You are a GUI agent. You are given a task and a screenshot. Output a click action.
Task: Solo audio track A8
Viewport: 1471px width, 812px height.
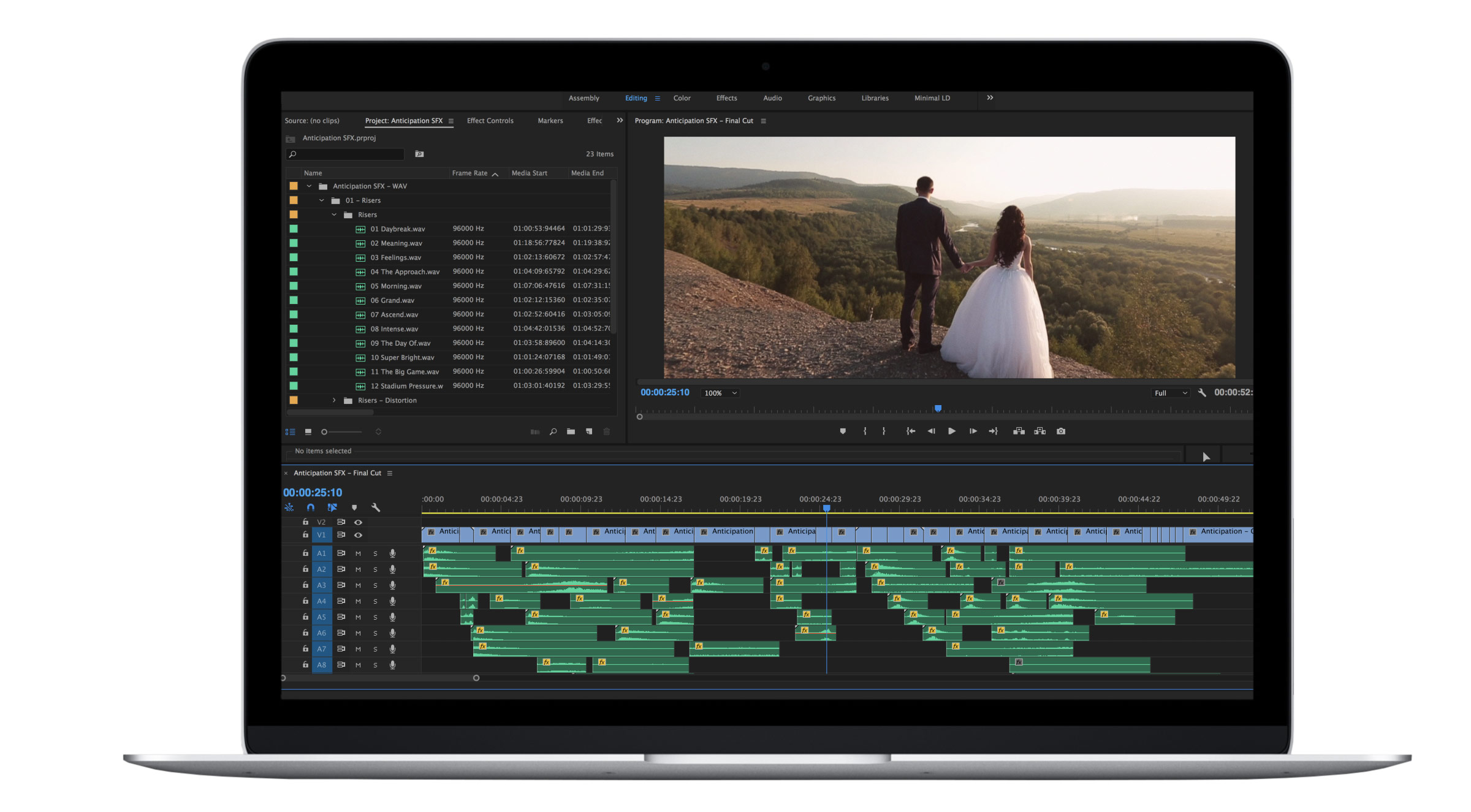pyautogui.click(x=376, y=665)
